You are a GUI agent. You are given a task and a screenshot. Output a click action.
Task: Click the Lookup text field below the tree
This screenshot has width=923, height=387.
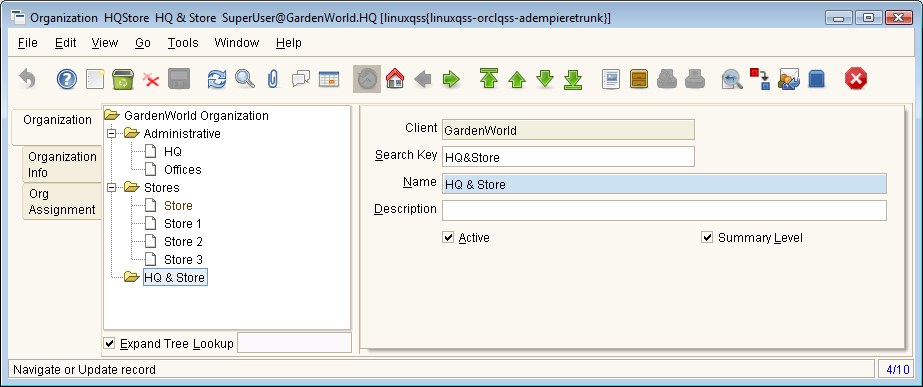[x=294, y=343]
